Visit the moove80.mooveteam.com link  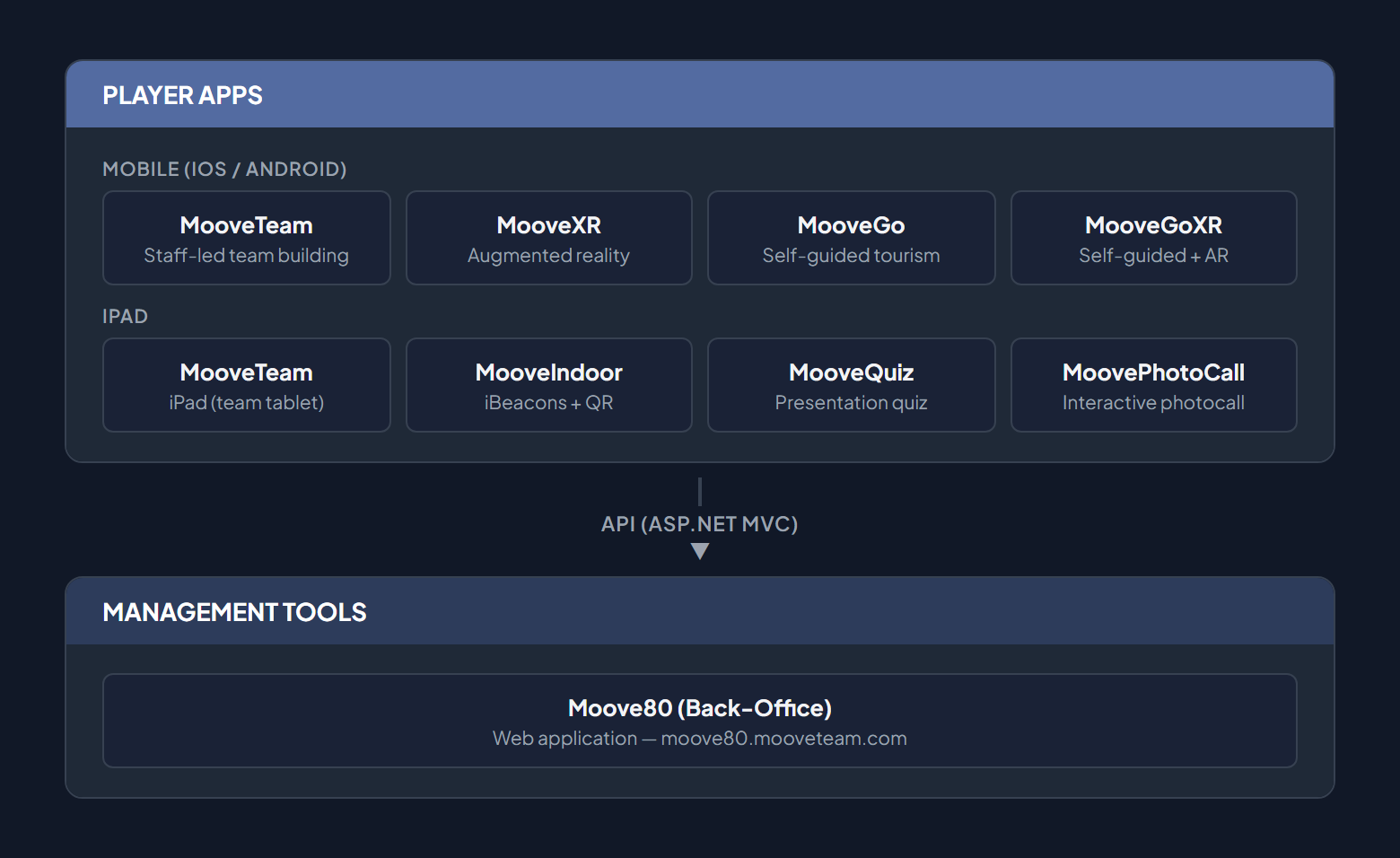coord(783,738)
